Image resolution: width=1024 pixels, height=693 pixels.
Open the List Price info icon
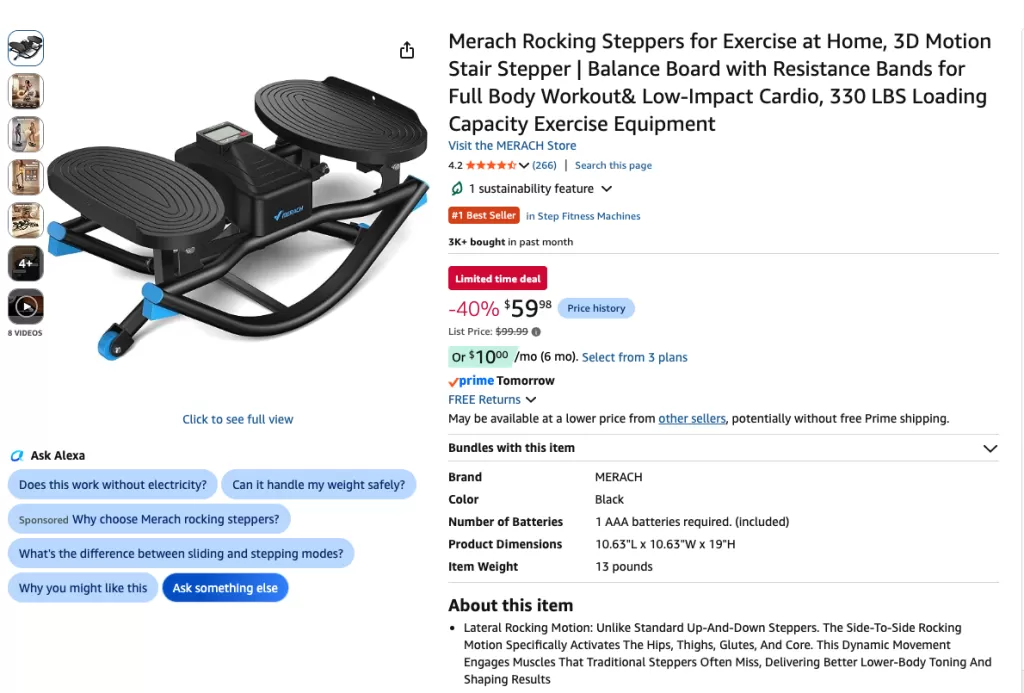536,332
